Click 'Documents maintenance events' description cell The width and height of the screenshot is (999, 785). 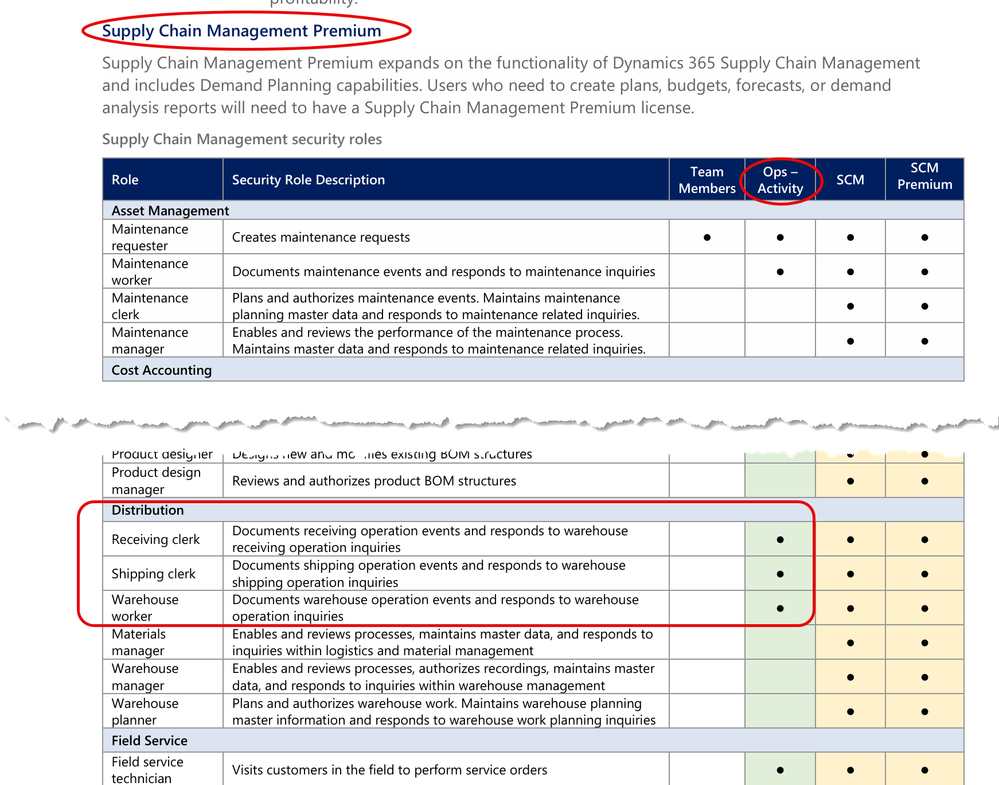(446, 271)
